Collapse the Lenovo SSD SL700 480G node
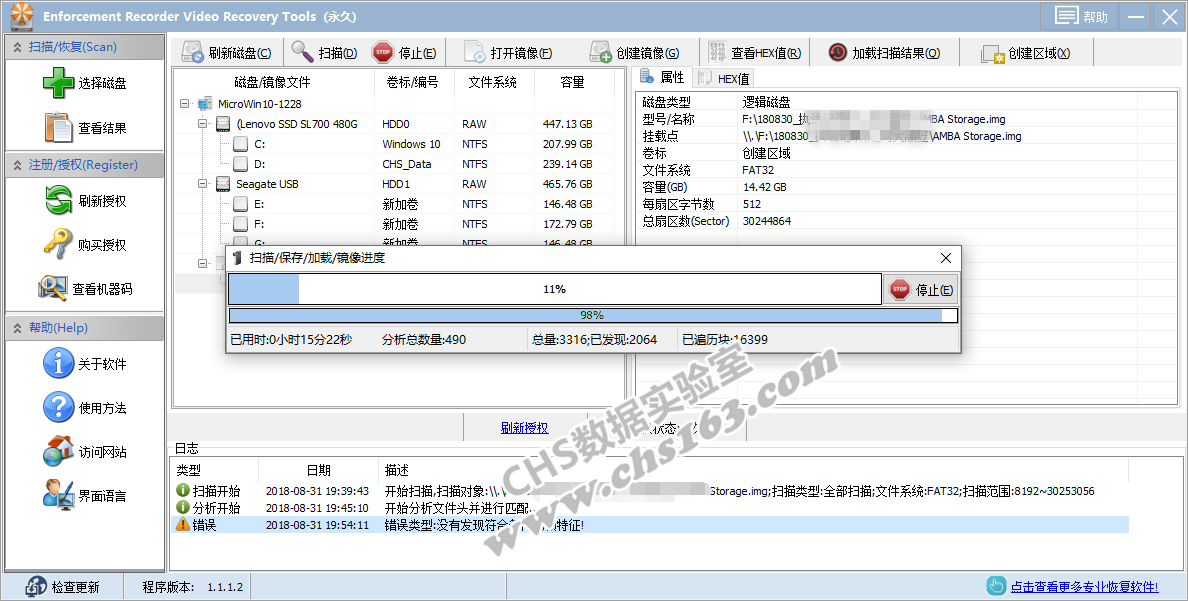This screenshot has width=1188, height=601. (202, 124)
